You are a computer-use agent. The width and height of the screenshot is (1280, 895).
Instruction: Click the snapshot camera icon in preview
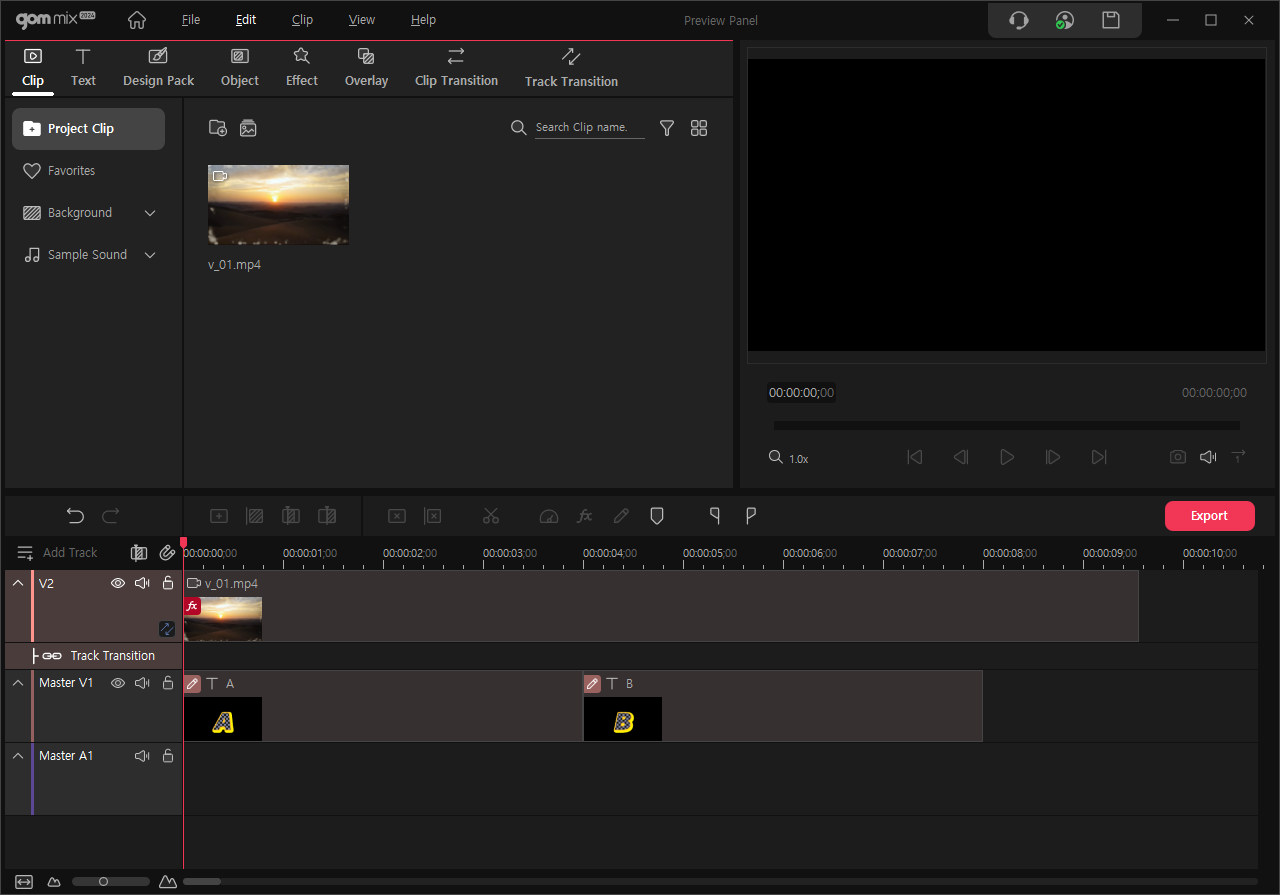tap(1178, 457)
